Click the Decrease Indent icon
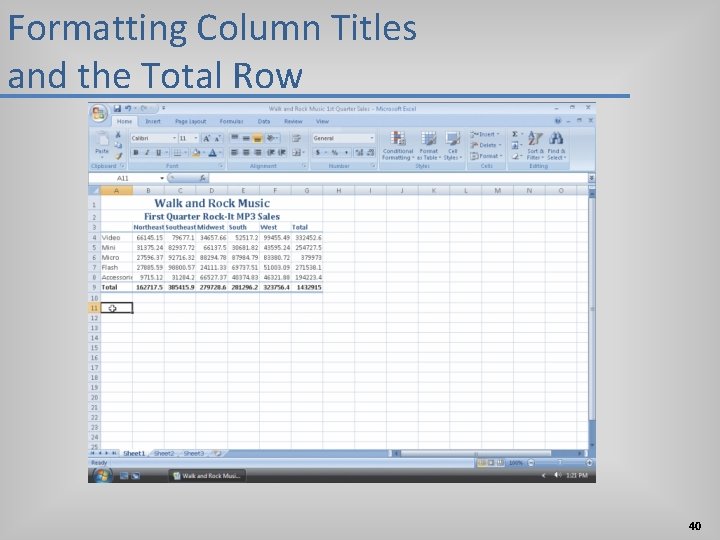This screenshot has height=540, width=720. tap(271, 152)
